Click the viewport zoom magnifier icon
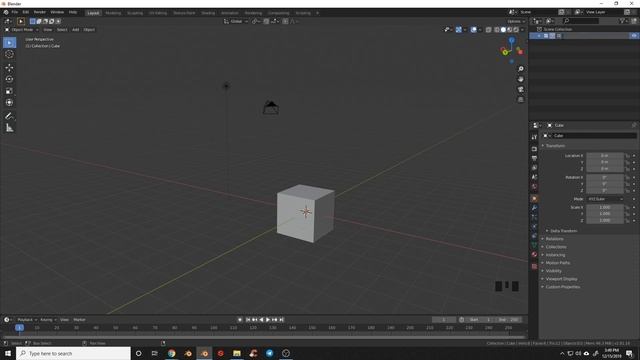Viewport: 640px width, 360px height. [521, 69]
